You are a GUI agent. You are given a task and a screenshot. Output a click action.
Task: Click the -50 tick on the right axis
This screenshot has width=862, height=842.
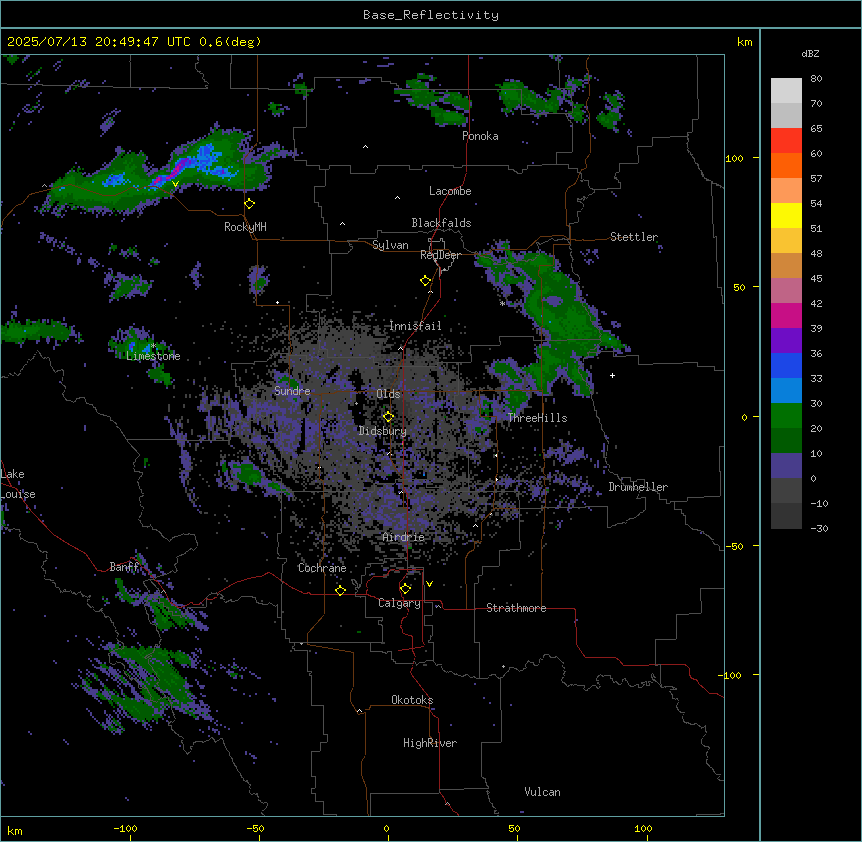734,546
